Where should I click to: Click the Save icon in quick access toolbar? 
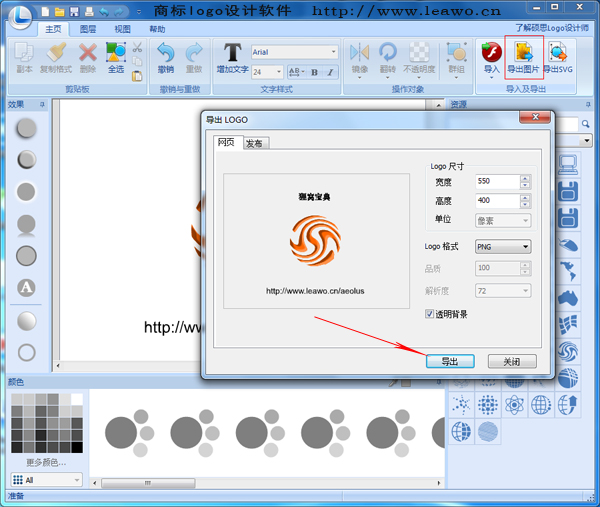74,11
